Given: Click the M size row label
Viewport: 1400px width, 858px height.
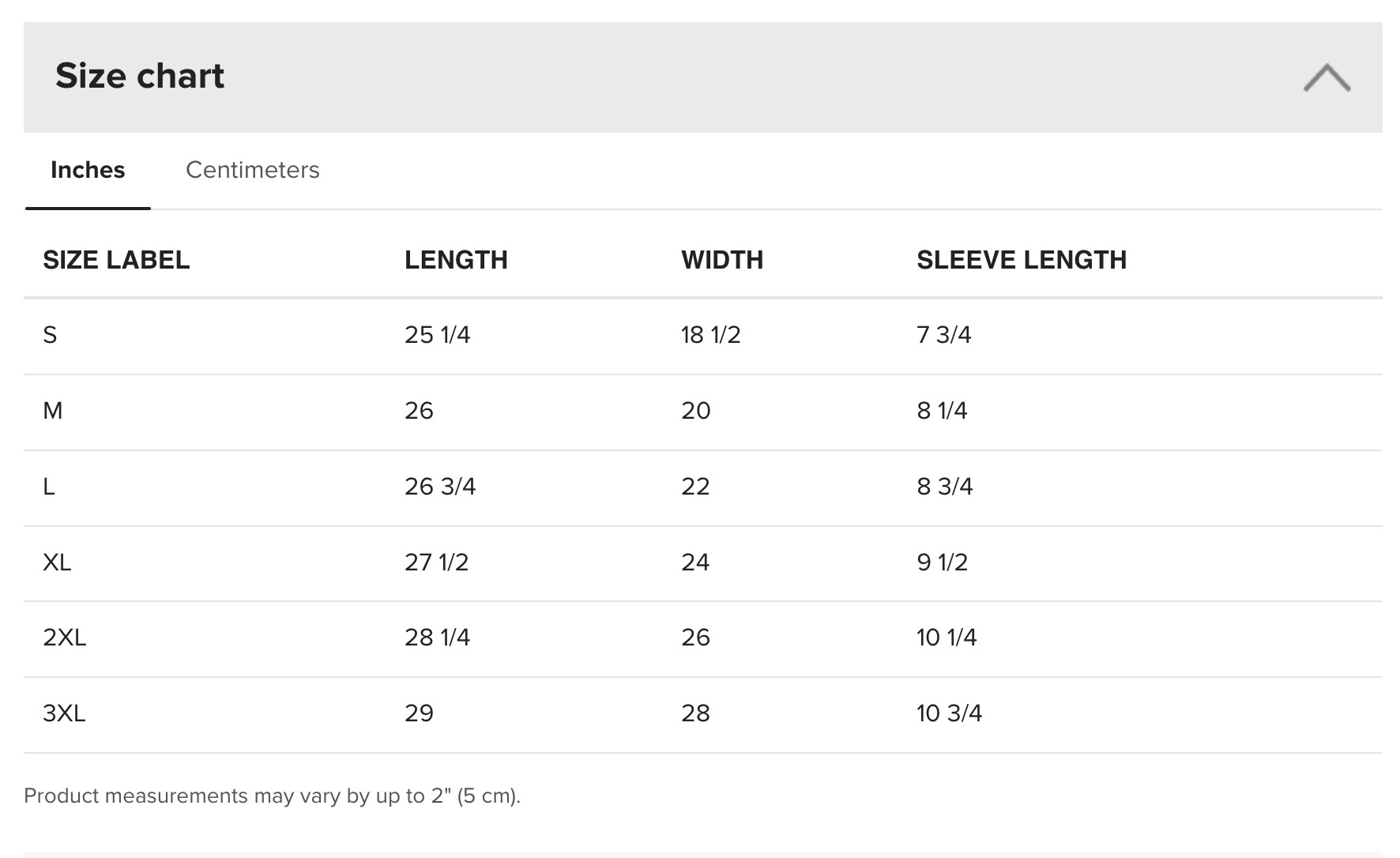Looking at the screenshot, I should click(x=52, y=411).
